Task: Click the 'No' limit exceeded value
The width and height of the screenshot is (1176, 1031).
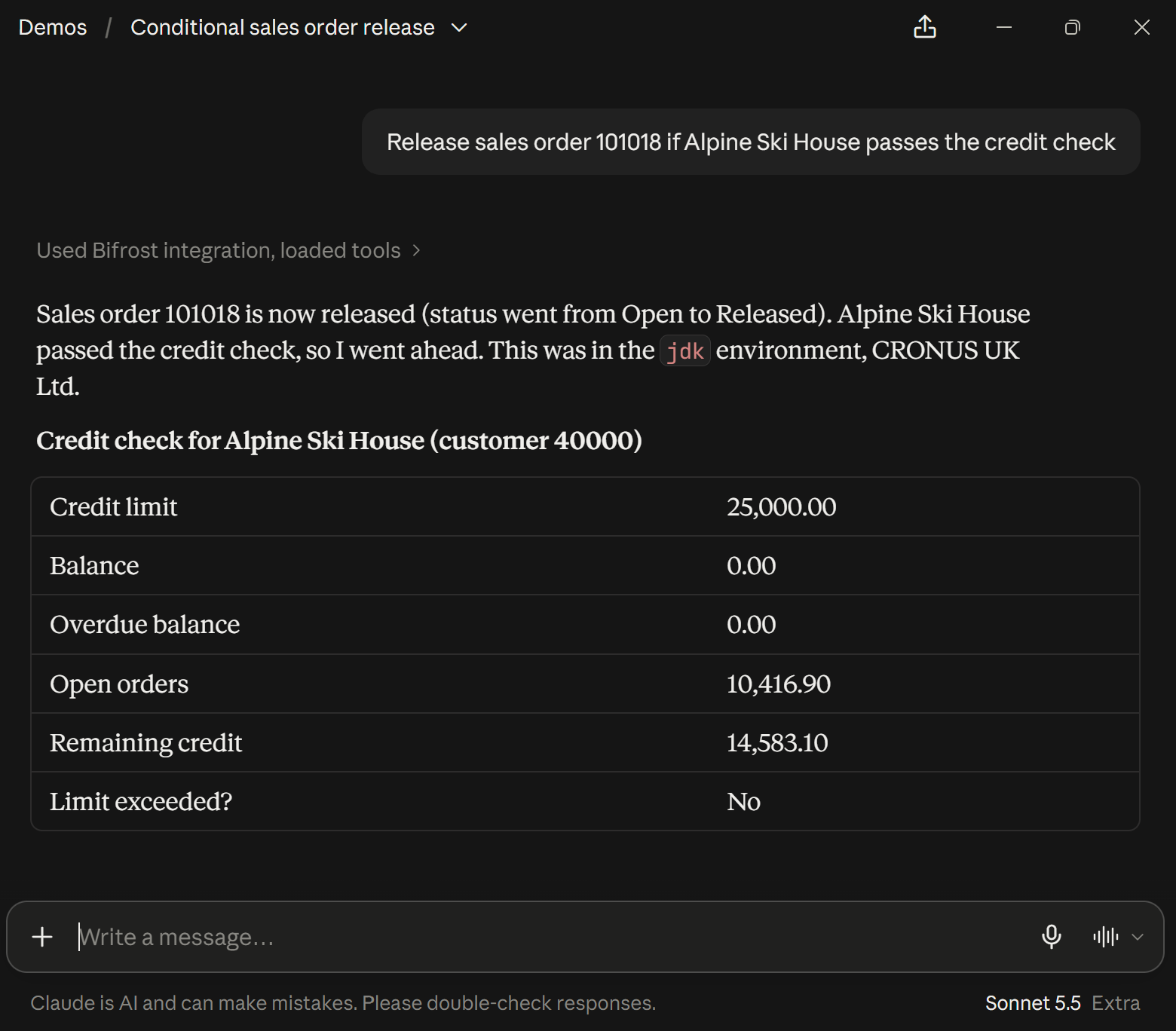Action: 743,802
